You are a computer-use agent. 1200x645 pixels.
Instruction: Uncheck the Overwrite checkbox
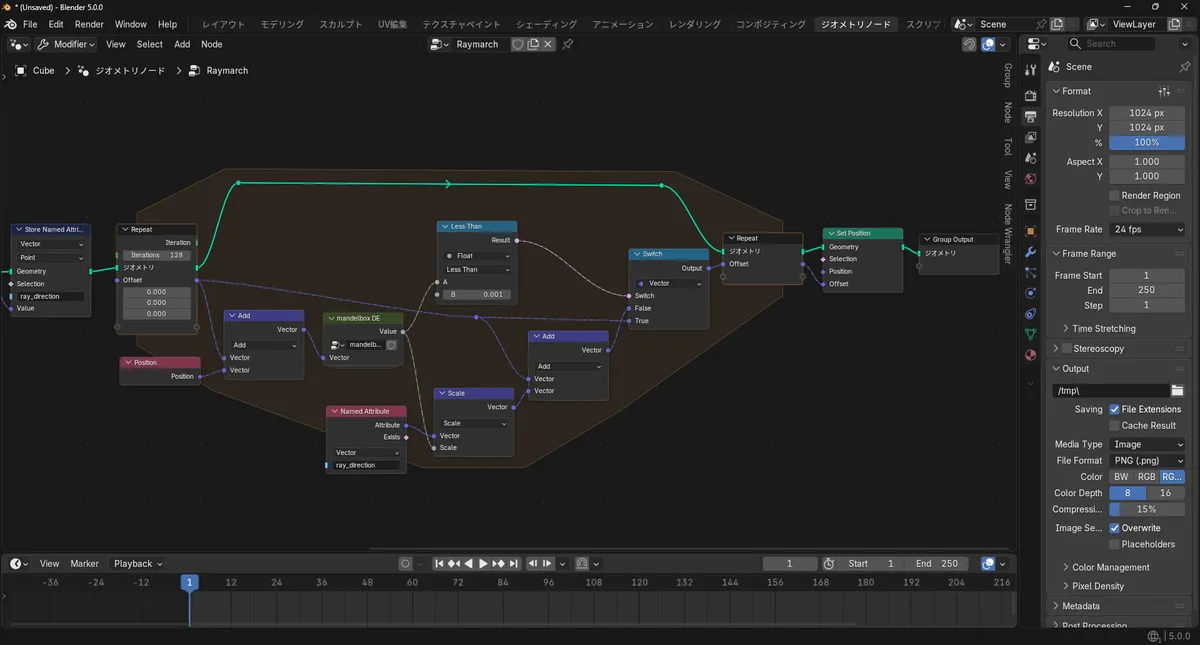coord(1114,528)
